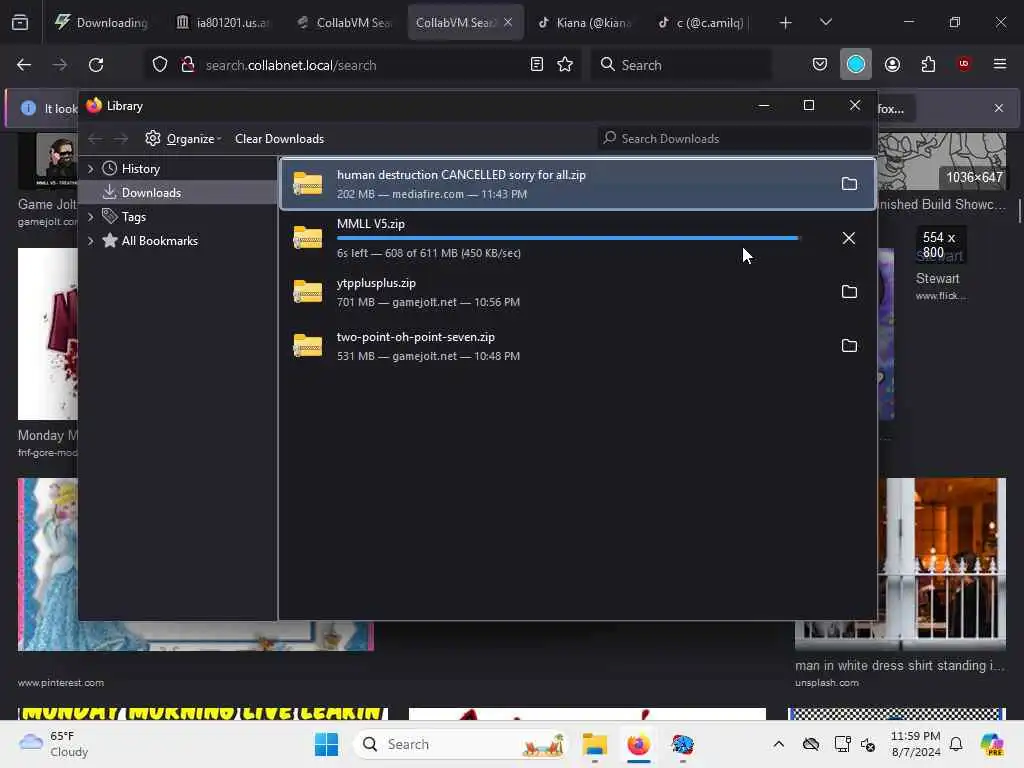Screen dimensions: 1024x768
Task: Open tracking protection shield icon
Action: (x=160, y=65)
